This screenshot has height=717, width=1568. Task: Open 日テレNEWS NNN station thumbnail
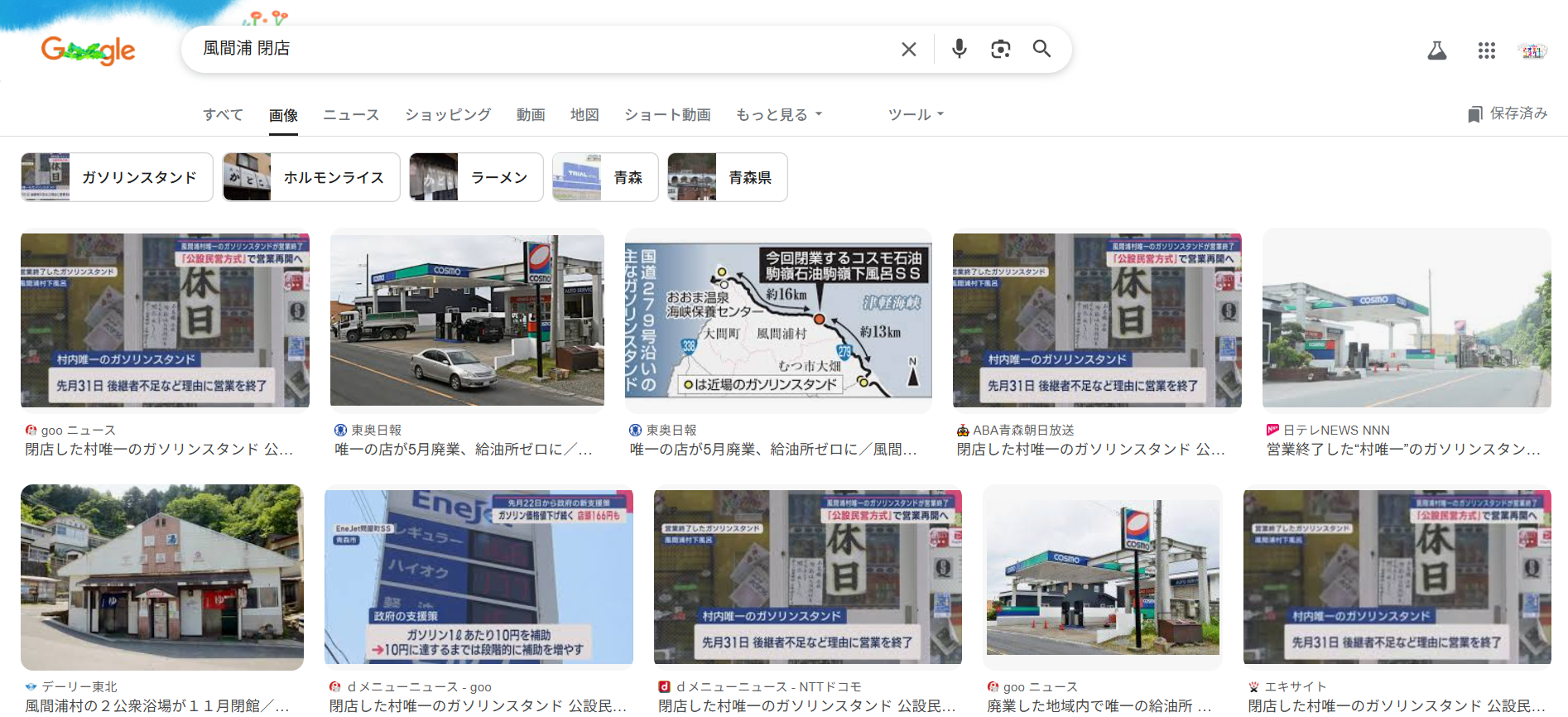coord(1407,320)
